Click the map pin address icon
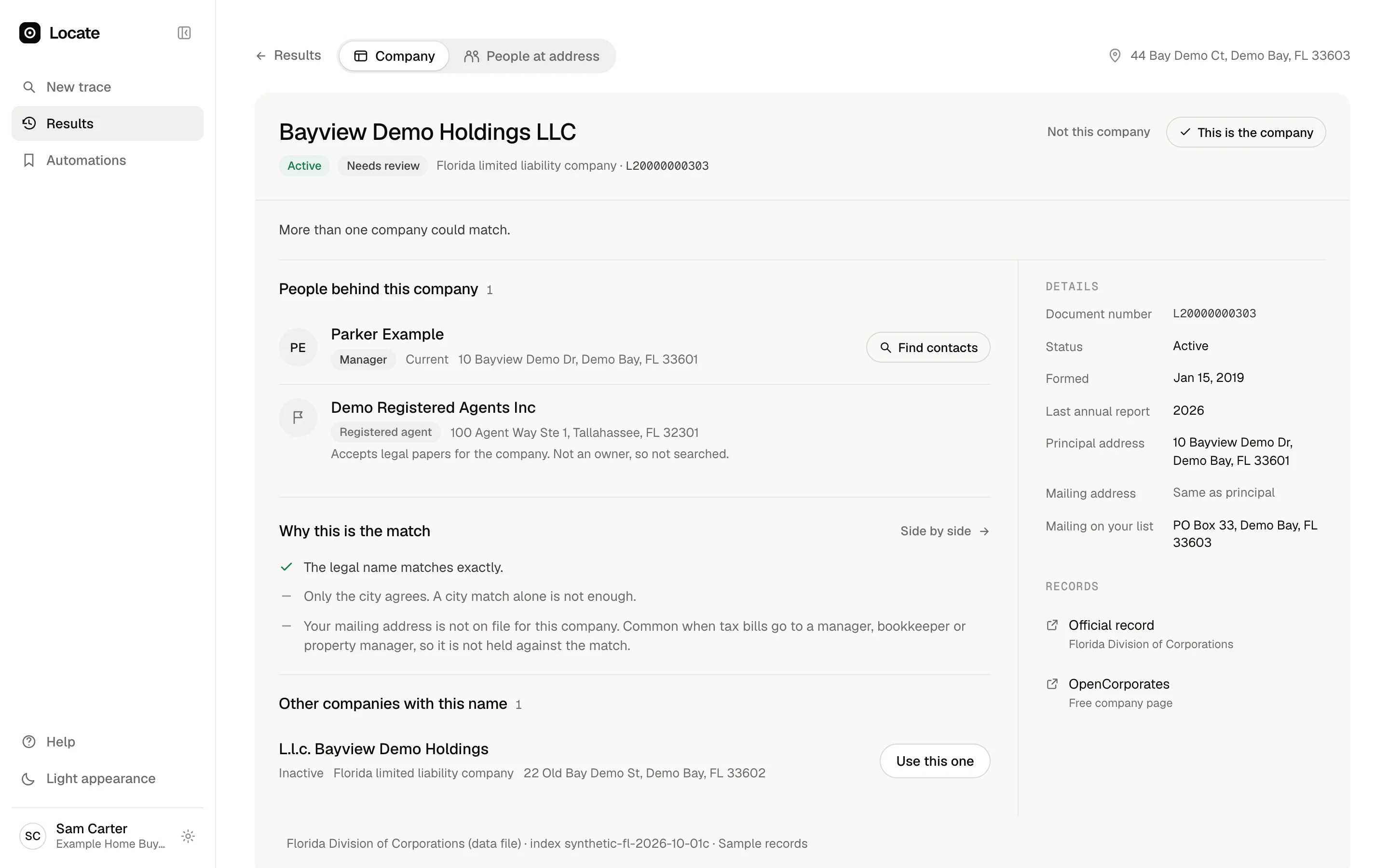Screen dimensions: 1389x868 (1115, 55)
